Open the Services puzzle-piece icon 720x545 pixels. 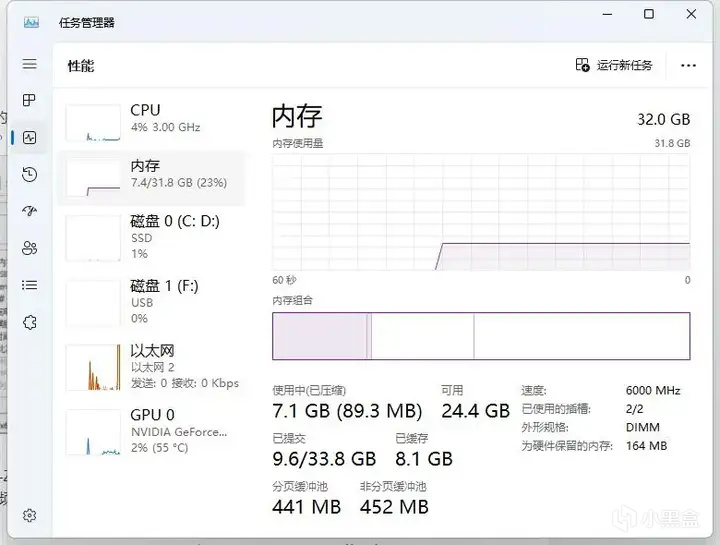click(30, 322)
